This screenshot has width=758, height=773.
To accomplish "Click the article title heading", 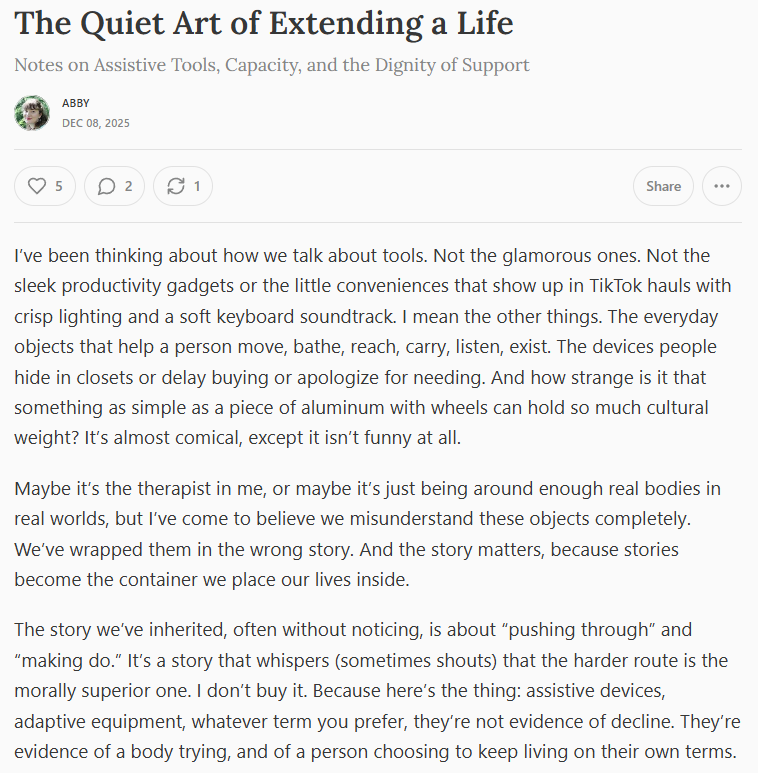I will (x=264, y=23).
